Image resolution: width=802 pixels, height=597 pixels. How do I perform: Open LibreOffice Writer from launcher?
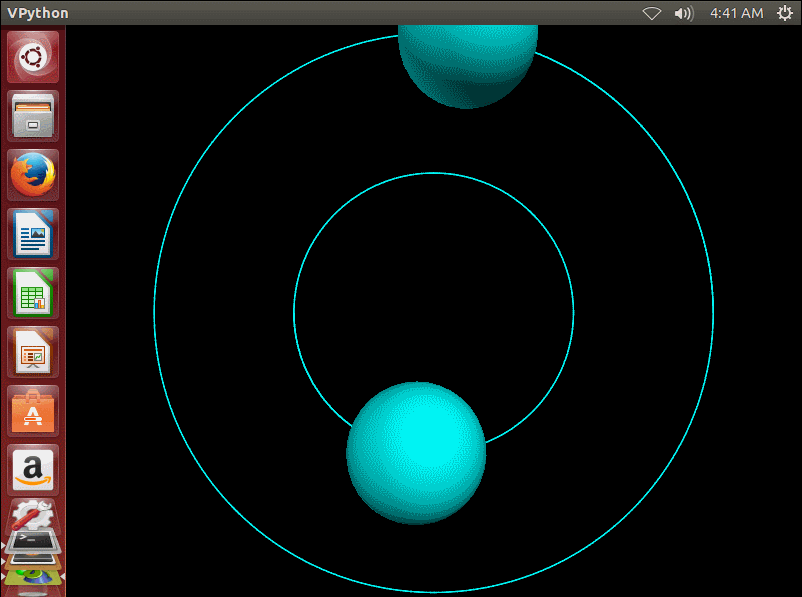[x=33, y=234]
